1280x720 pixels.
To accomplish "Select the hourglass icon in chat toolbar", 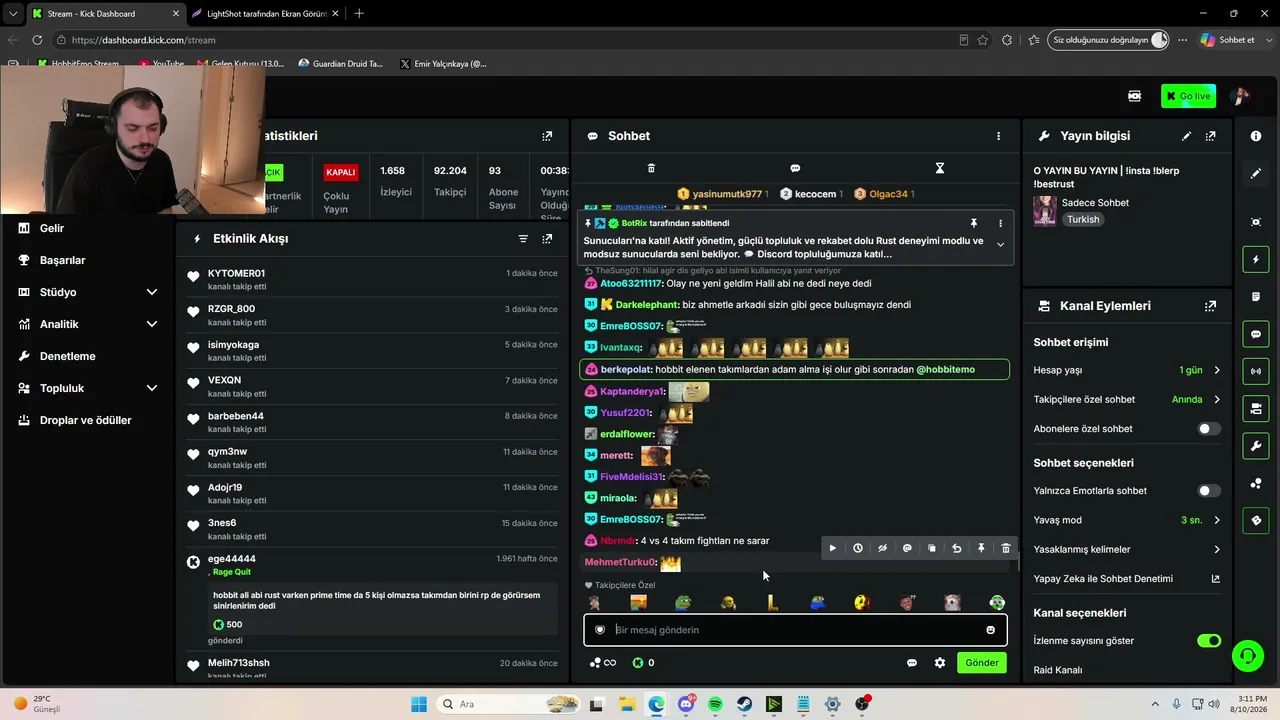I will [939, 168].
